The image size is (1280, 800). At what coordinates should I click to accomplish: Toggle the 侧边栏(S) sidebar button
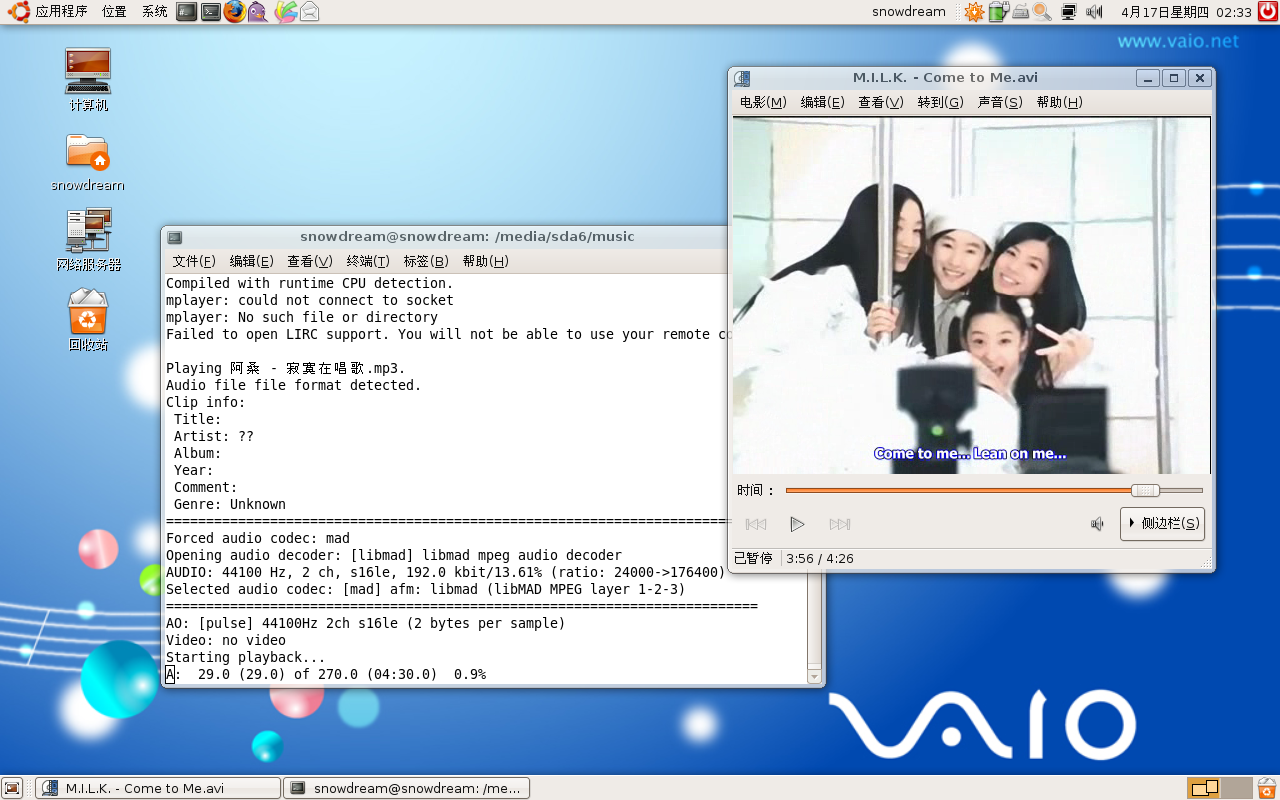(x=1162, y=524)
